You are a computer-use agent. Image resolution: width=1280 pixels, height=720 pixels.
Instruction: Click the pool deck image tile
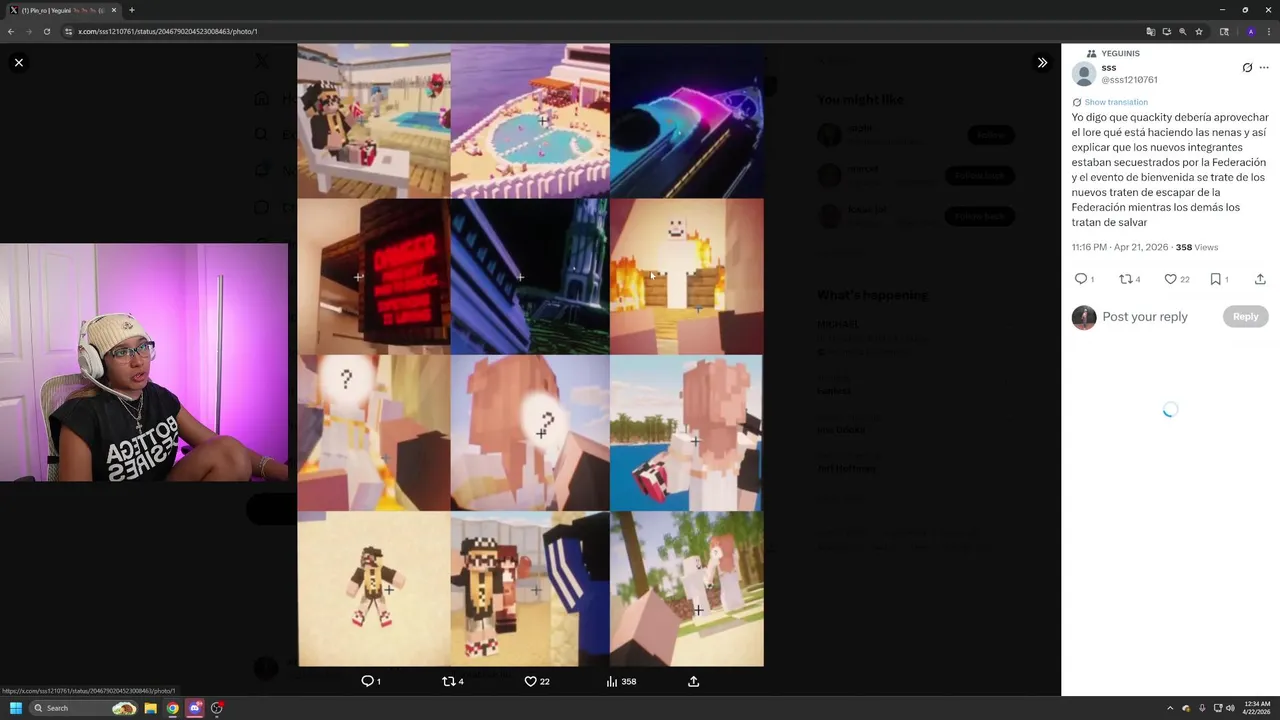coord(530,120)
